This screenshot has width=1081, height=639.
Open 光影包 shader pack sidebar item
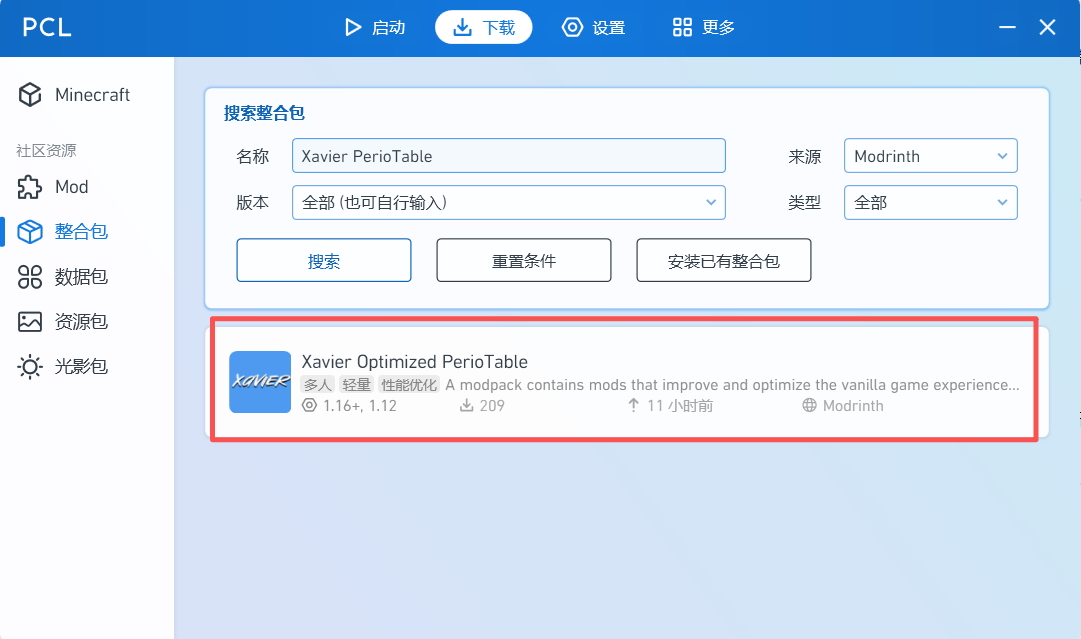[87, 366]
